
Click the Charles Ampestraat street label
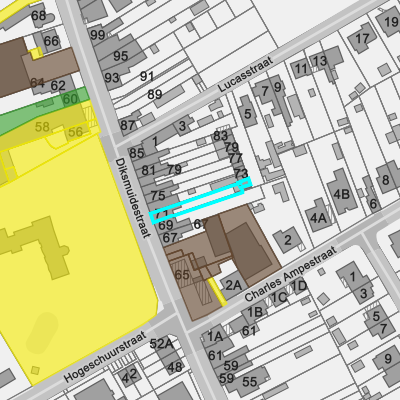[291, 274]
